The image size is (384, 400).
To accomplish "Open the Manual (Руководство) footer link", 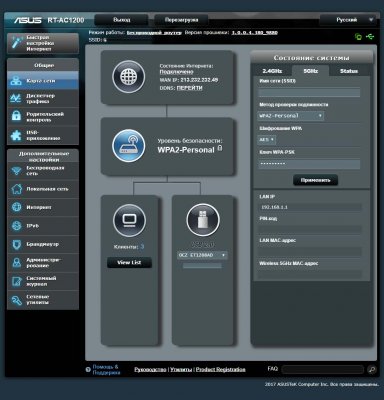I will pyautogui.click(x=150, y=369).
